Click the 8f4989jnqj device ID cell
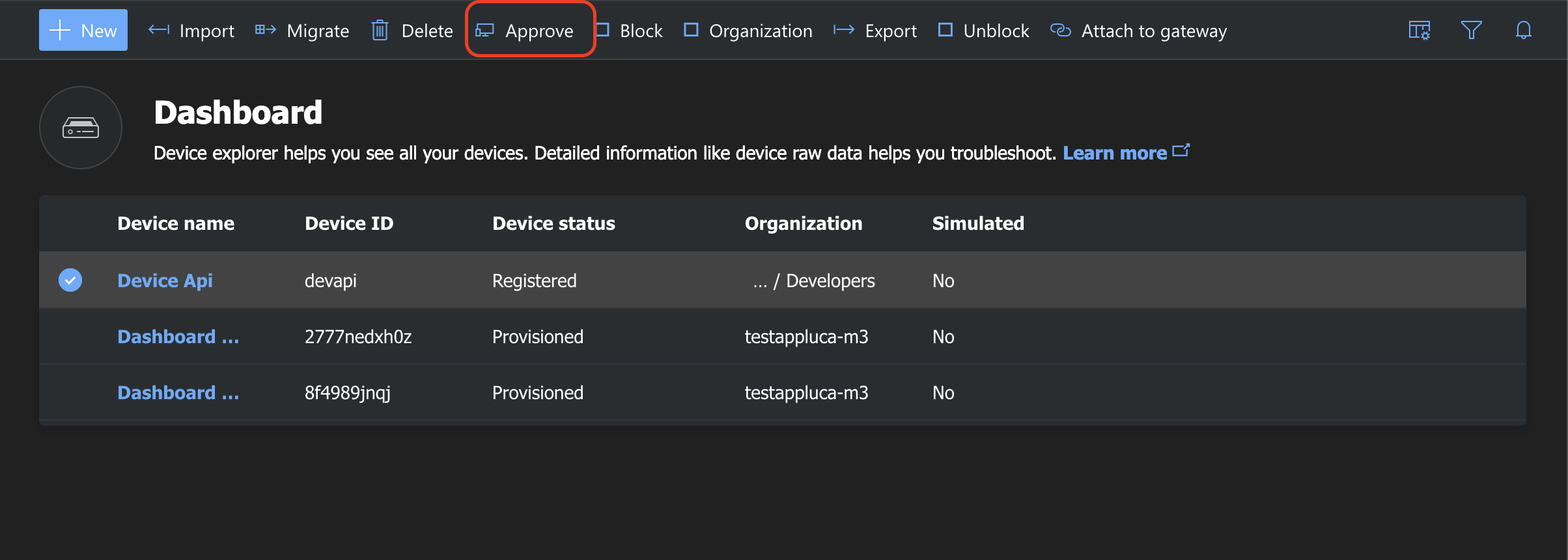This screenshot has width=1568, height=560. [348, 393]
